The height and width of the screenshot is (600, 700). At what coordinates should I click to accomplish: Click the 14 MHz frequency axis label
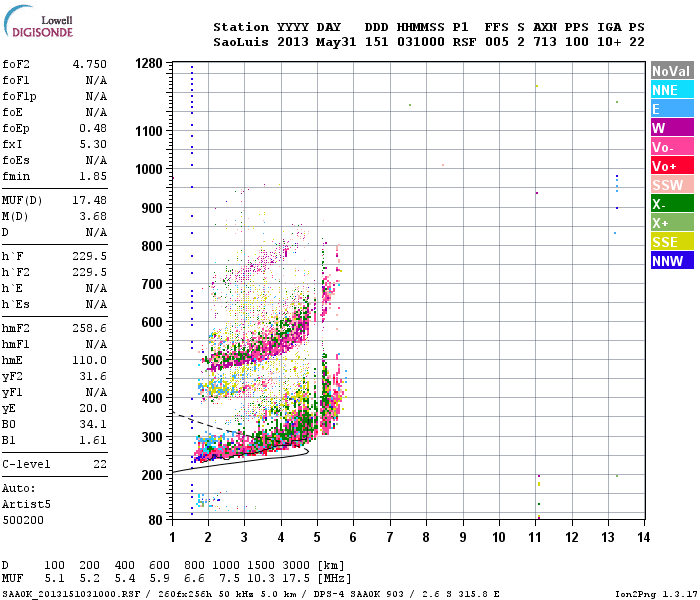(643, 537)
